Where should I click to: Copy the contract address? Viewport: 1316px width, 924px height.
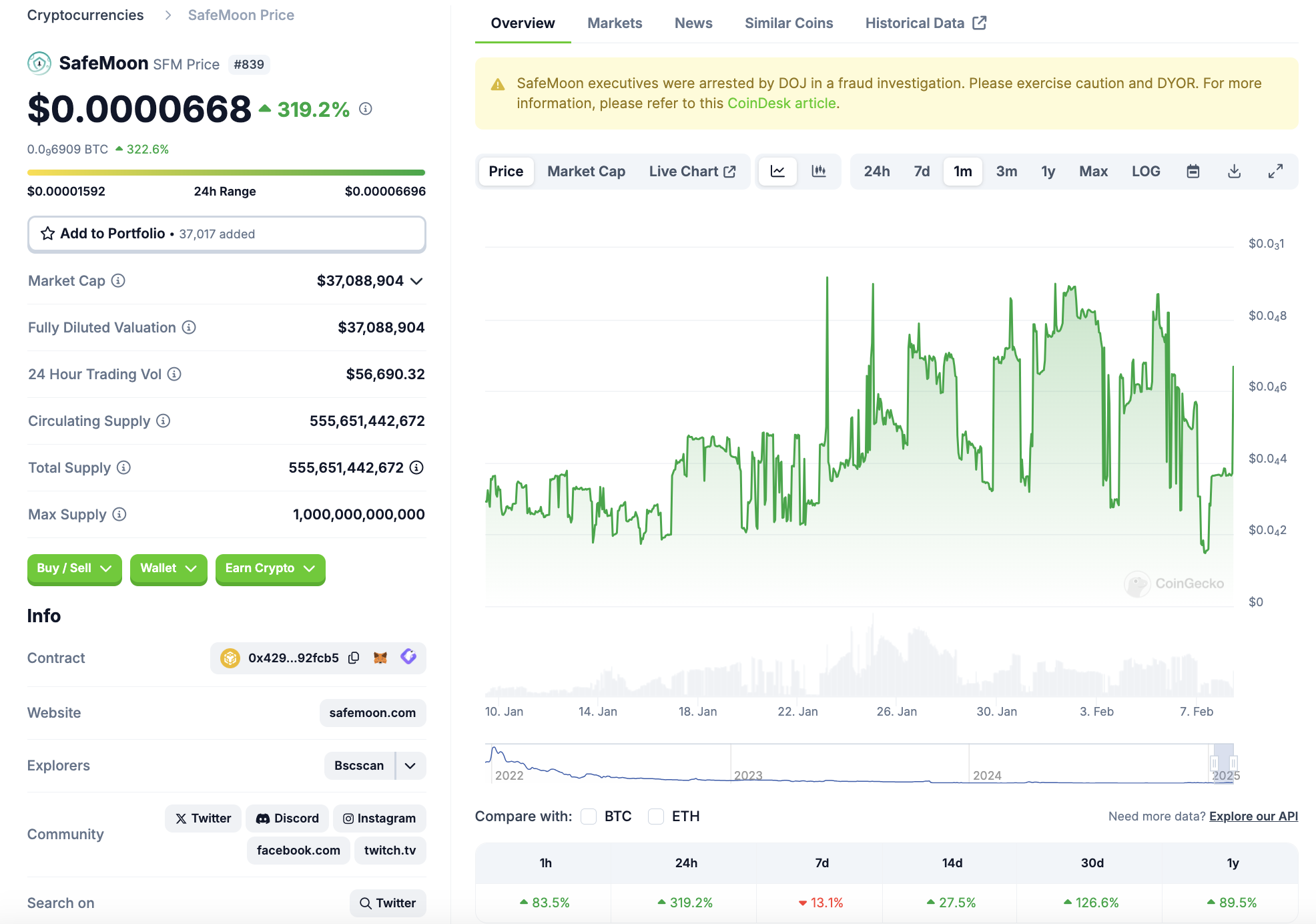coord(354,658)
